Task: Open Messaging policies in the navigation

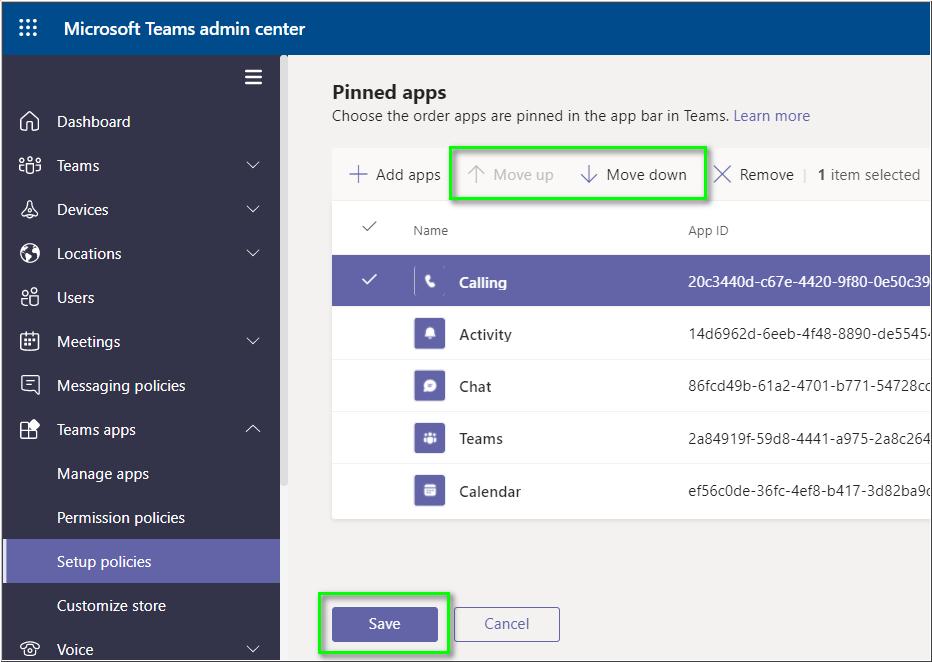Action: click(x=141, y=385)
